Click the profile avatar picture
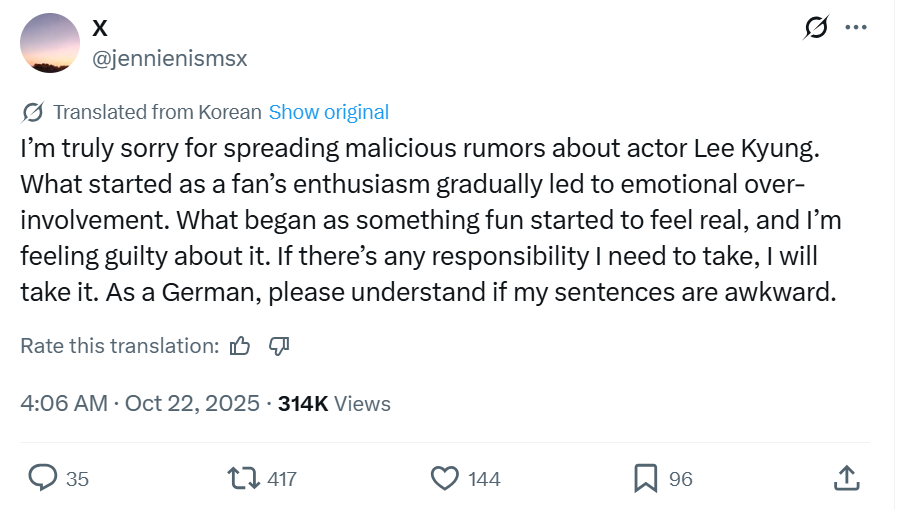Viewport: 900px width, 510px height. click(50, 43)
